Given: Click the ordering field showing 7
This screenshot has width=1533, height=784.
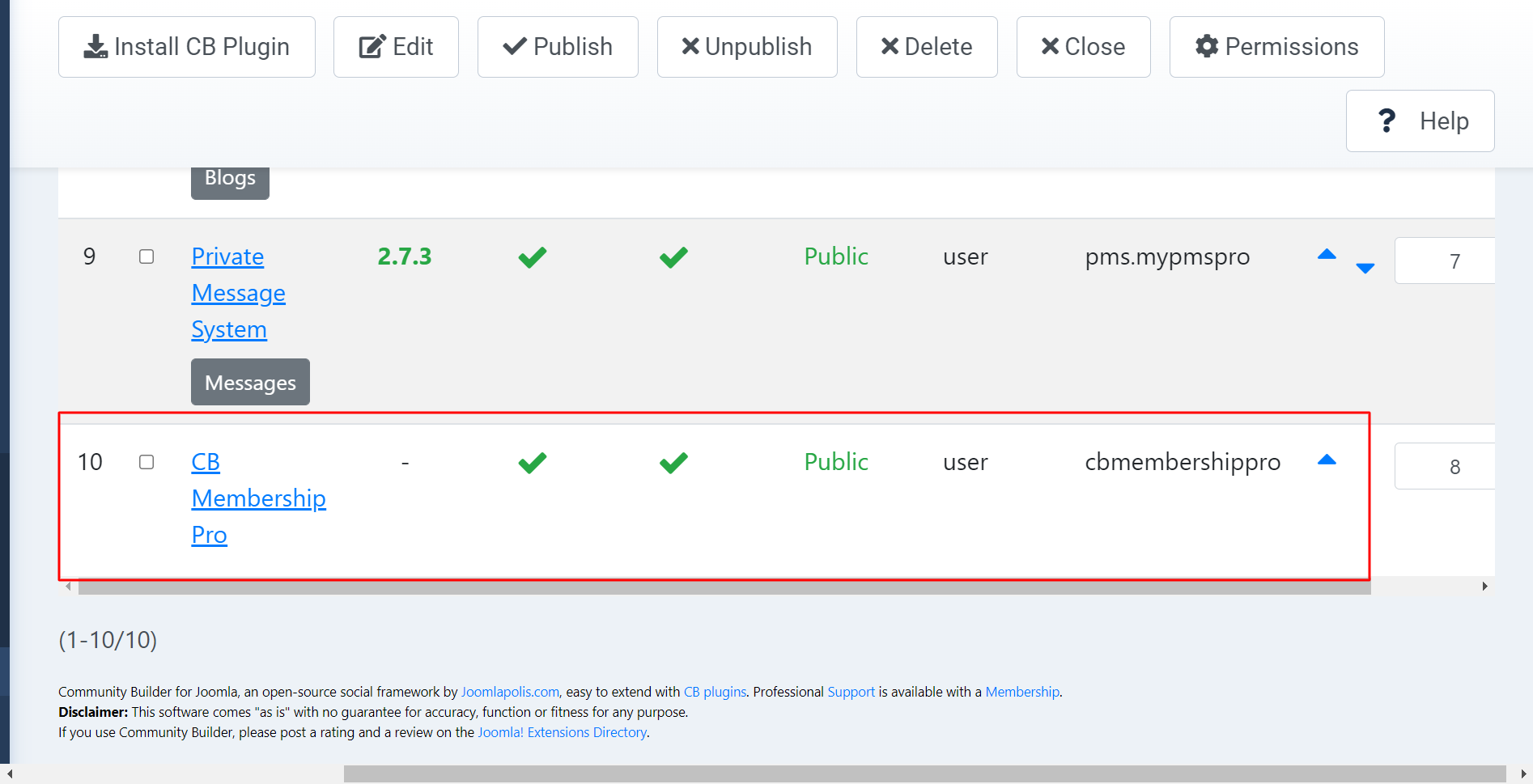Looking at the screenshot, I should click(x=1445, y=261).
